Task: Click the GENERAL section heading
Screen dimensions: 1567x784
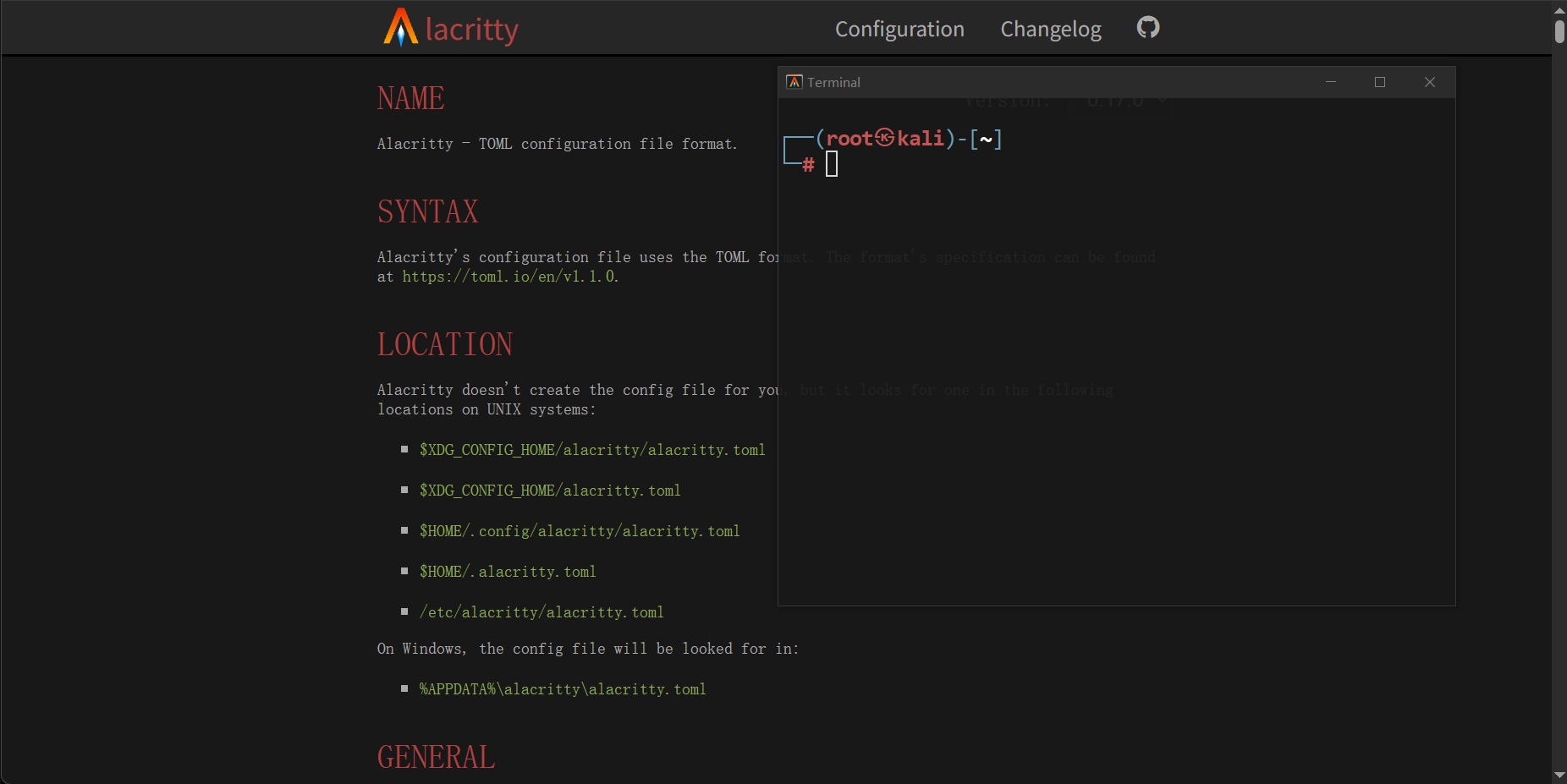Action: 436,757
